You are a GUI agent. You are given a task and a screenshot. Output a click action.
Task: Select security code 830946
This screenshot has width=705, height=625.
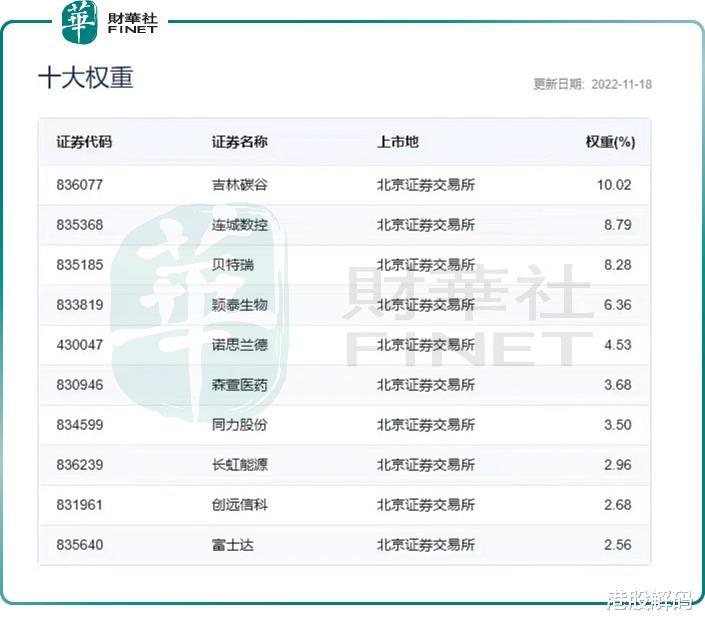tap(80, 385)
